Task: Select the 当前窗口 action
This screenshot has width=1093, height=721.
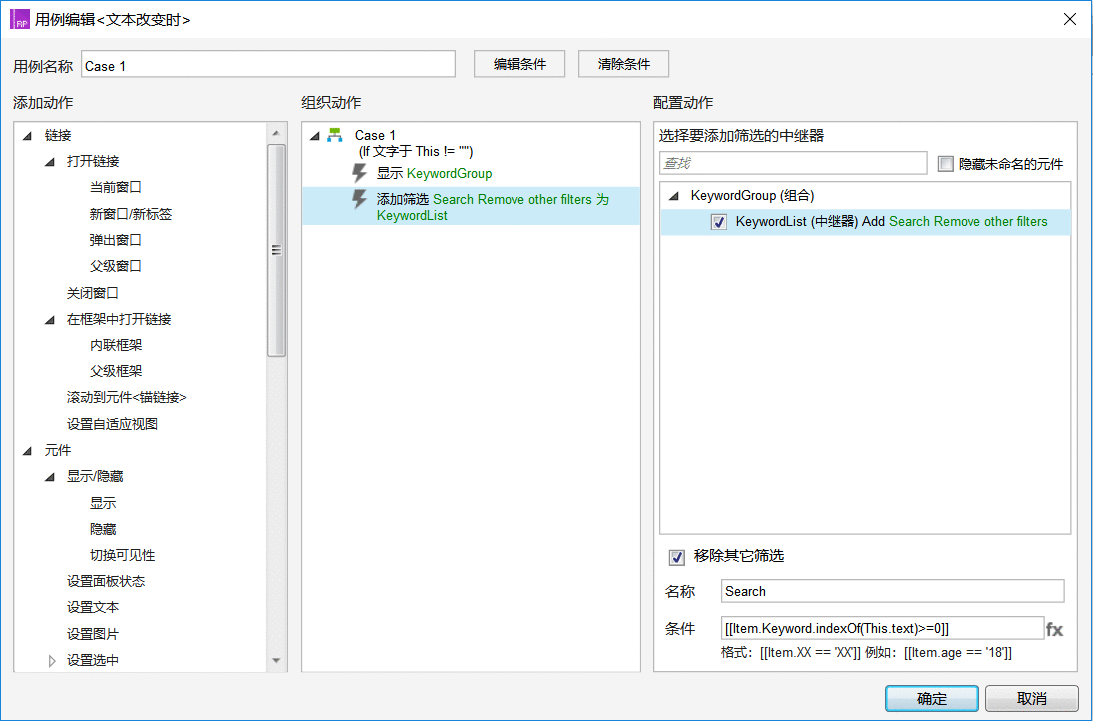Action: pos(116,187)
